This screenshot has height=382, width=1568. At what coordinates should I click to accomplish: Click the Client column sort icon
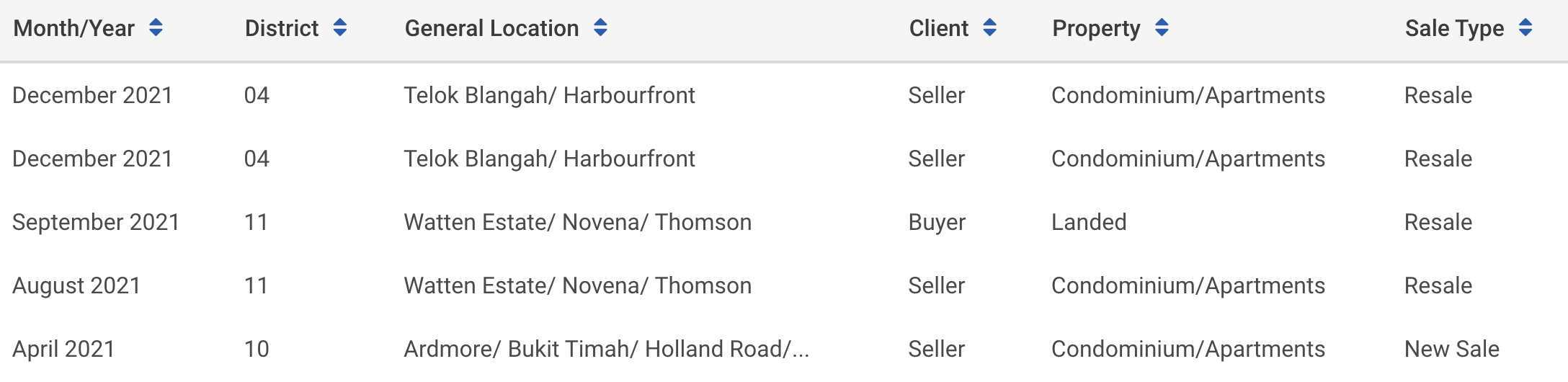coord(990,28)
